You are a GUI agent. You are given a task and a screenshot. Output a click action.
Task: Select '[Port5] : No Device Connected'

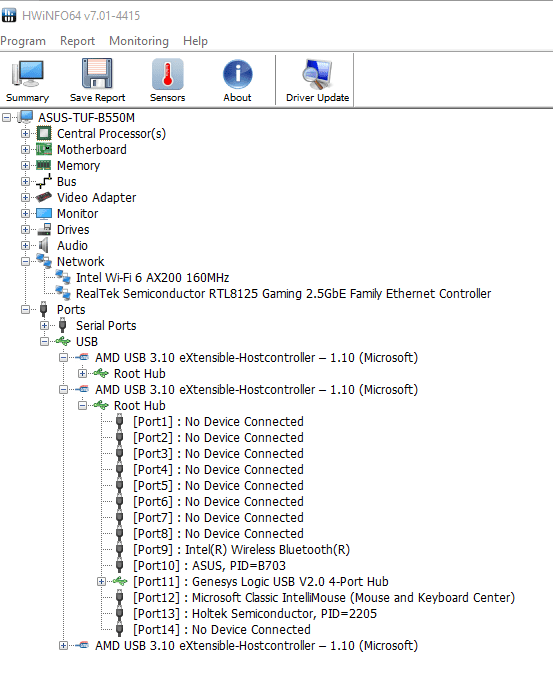218,485
